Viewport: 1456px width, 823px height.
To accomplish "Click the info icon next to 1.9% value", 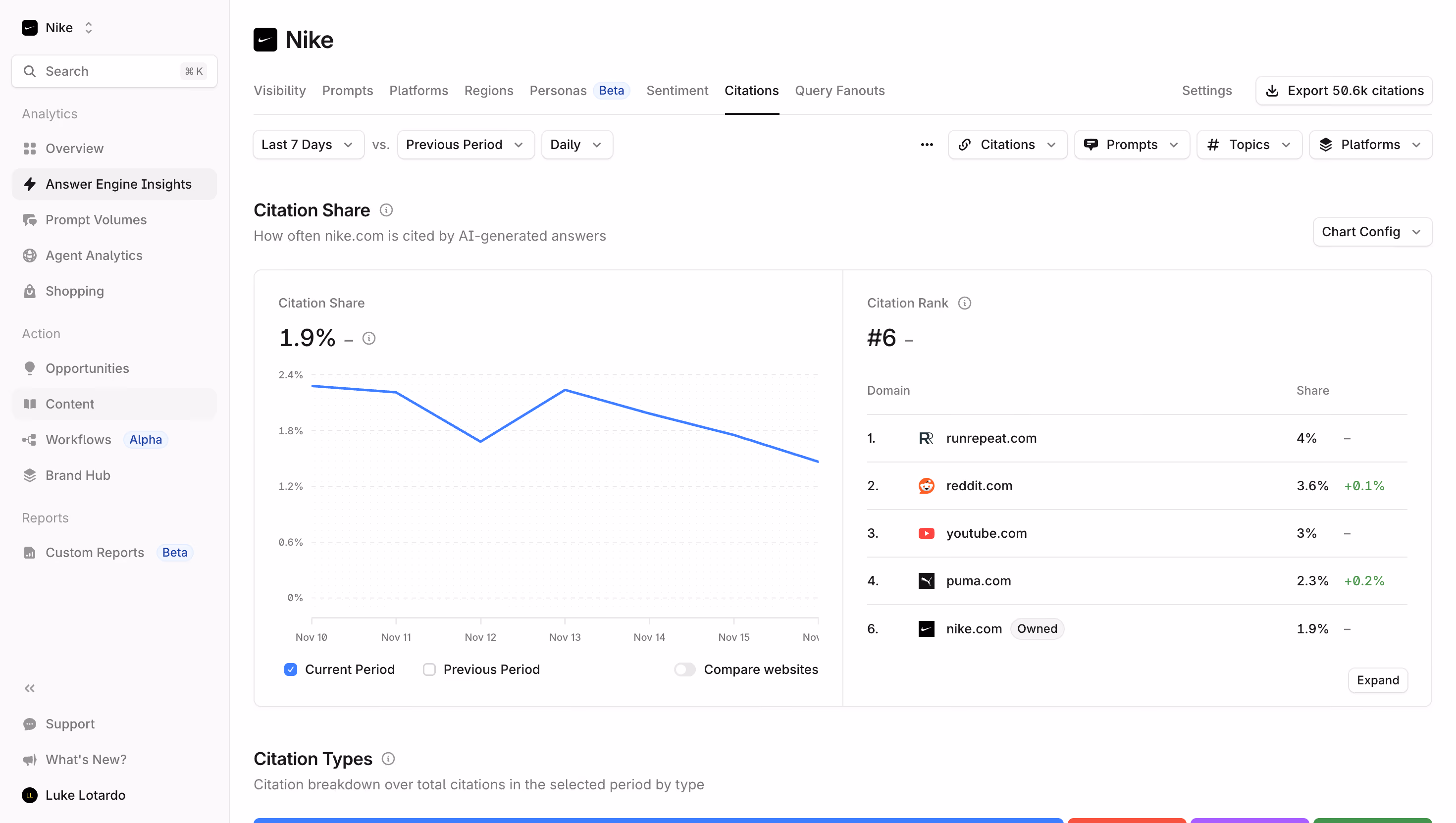I will pos(369,339).
